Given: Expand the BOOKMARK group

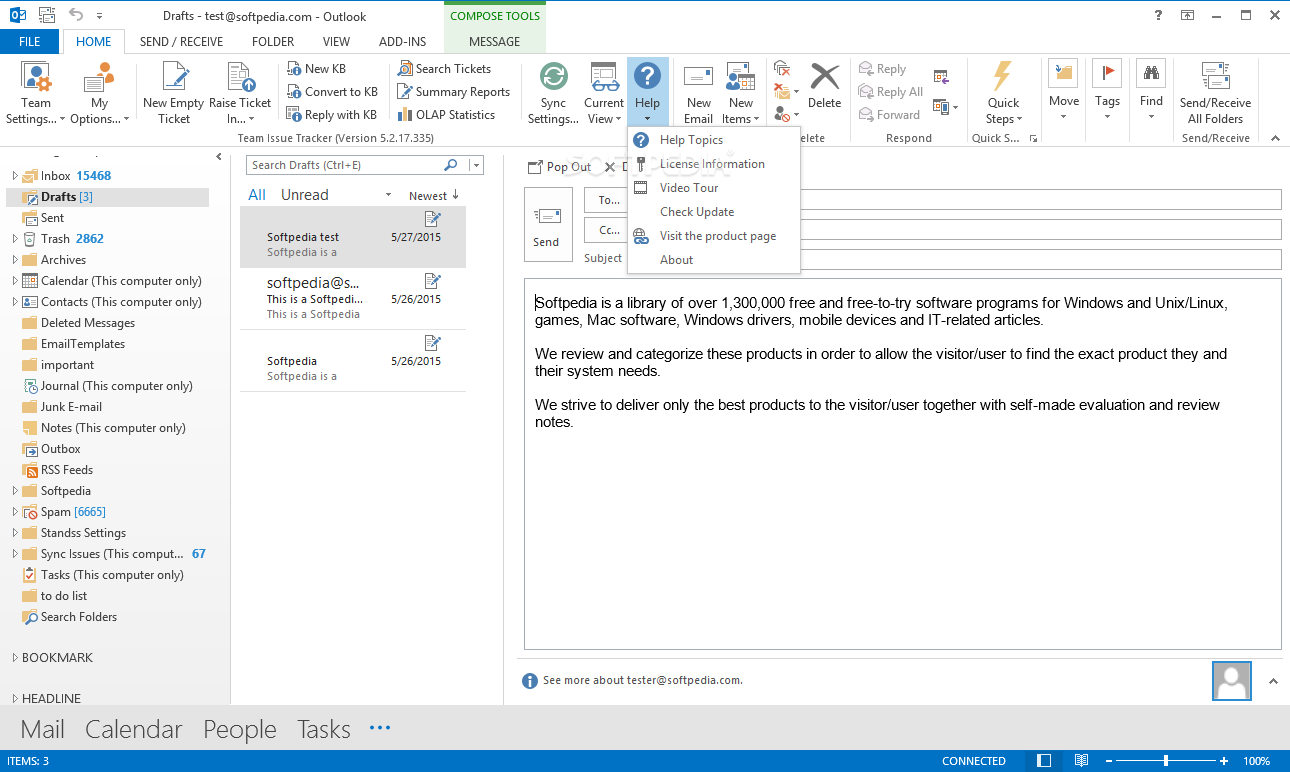Looking at the screenshot, I should pyautogui.click(x=15, y=658).
